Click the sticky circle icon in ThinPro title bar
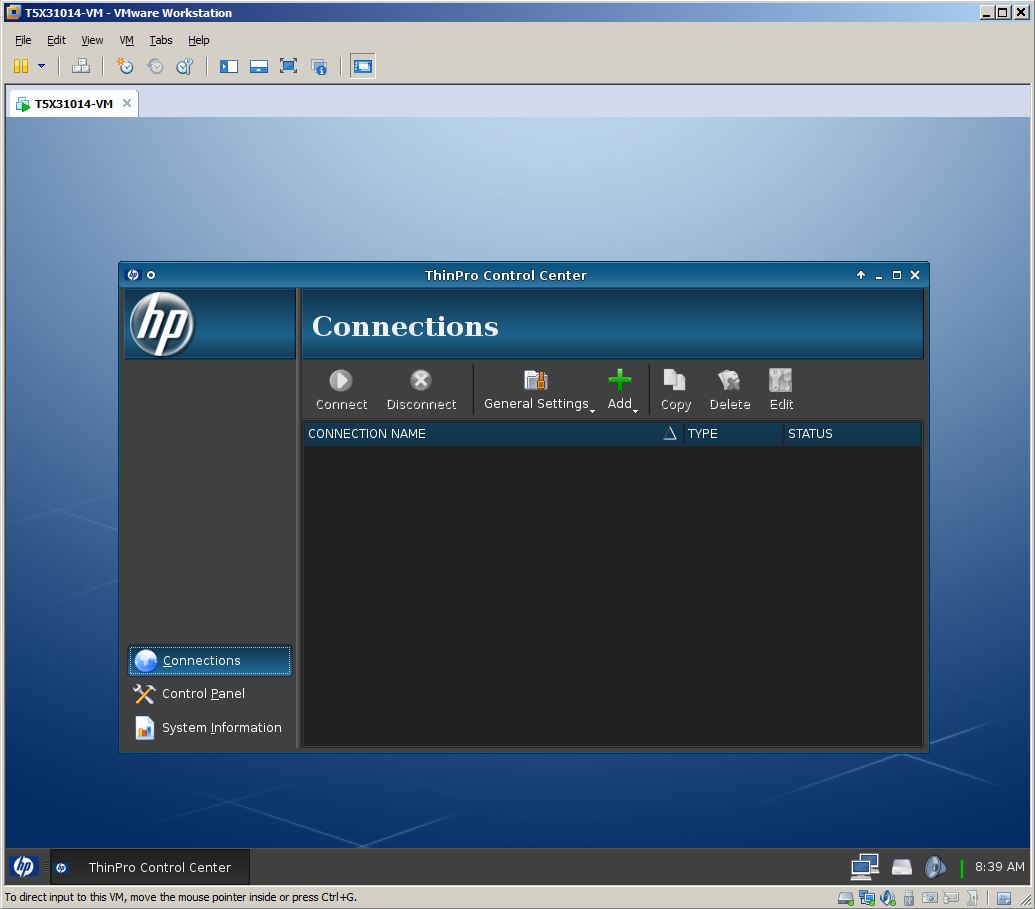 [151, 275]
